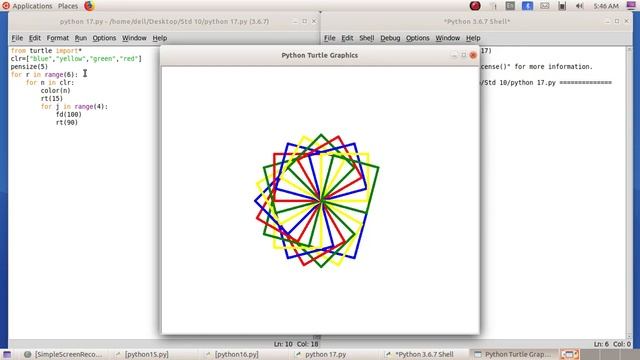Maximize the python 17.py editor window
Screen dimensions: 640x360
304,21
